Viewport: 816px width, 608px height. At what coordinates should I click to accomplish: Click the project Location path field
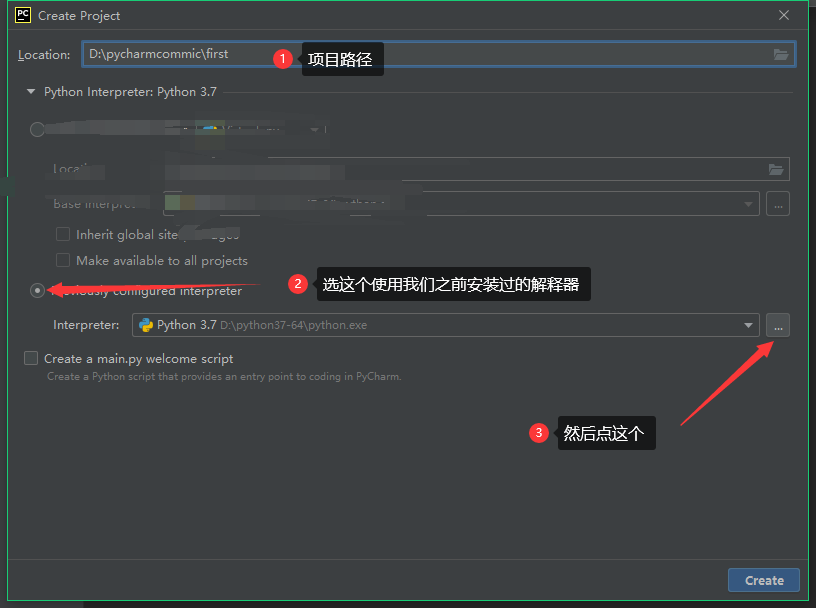coord(438,54)
